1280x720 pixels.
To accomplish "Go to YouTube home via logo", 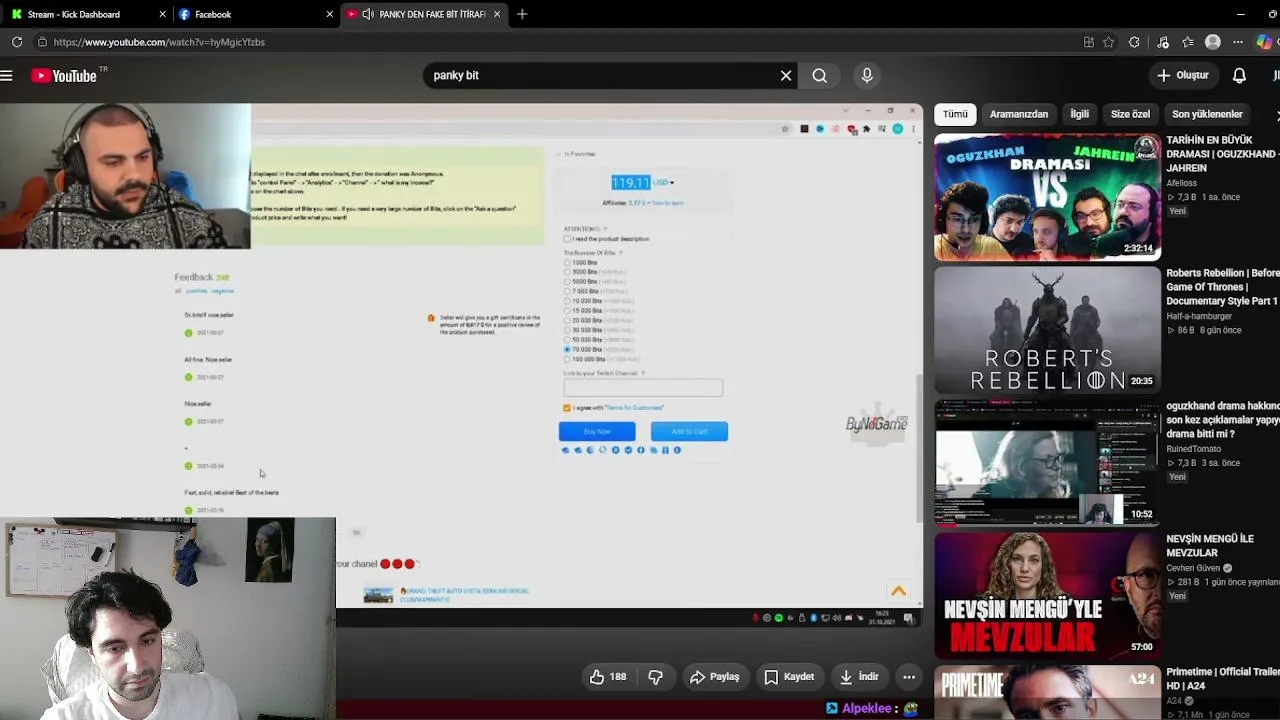I will (64, 76).
